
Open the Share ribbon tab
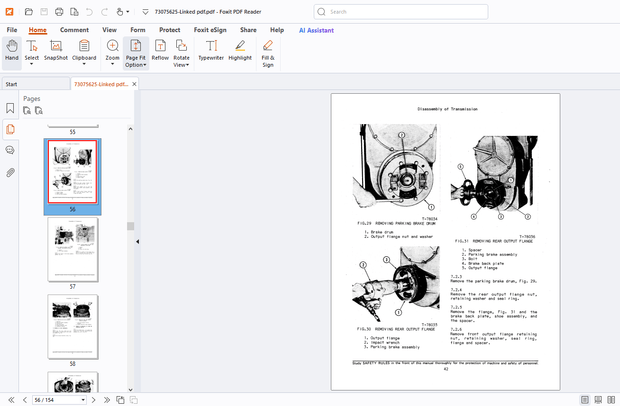(248, 30)
